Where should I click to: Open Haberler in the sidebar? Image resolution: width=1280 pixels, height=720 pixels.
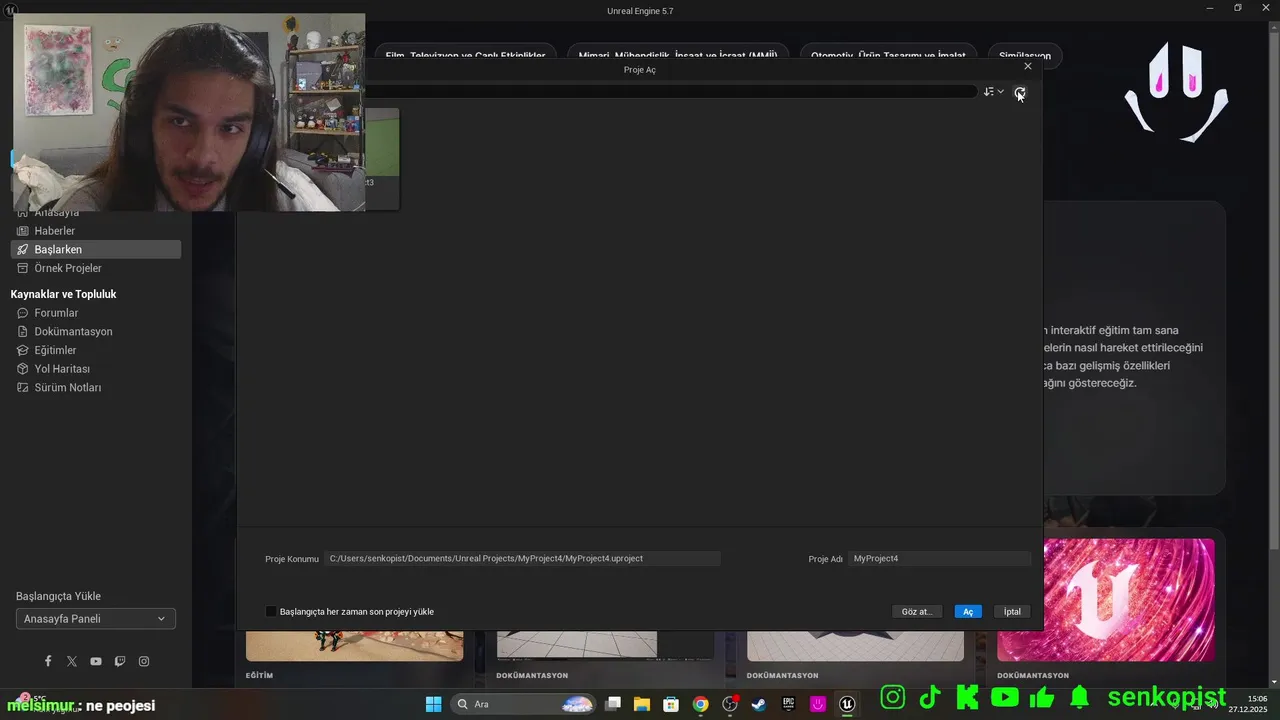click(x=96, y=231)
